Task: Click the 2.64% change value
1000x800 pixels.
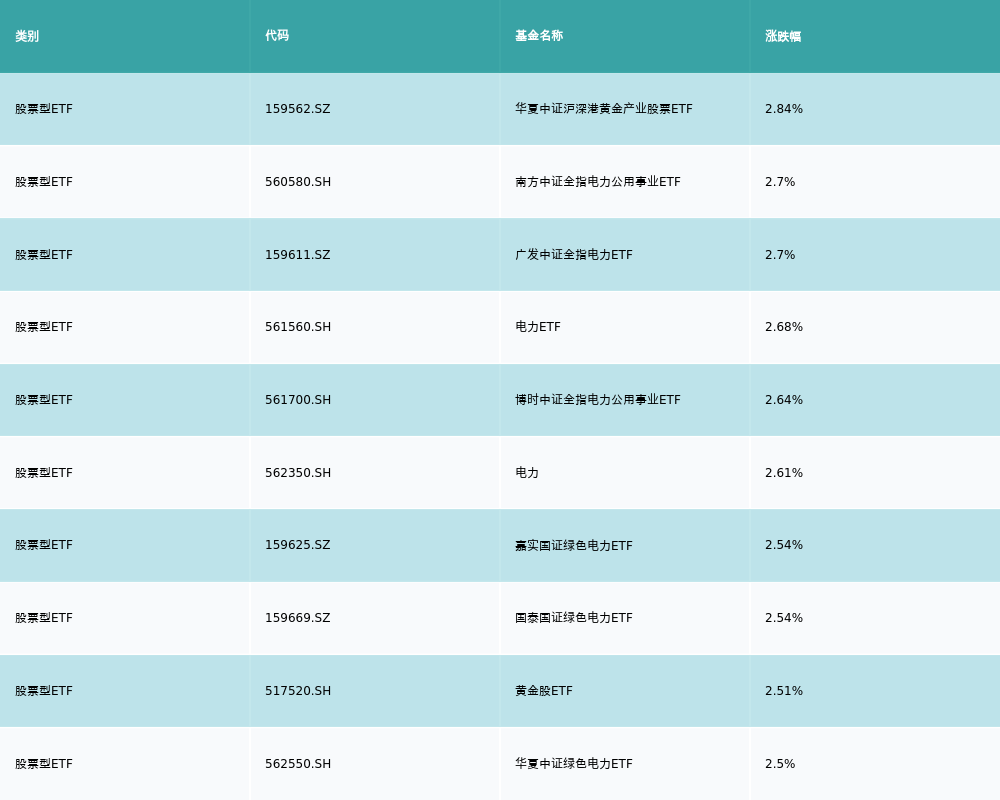Action: 784,400
